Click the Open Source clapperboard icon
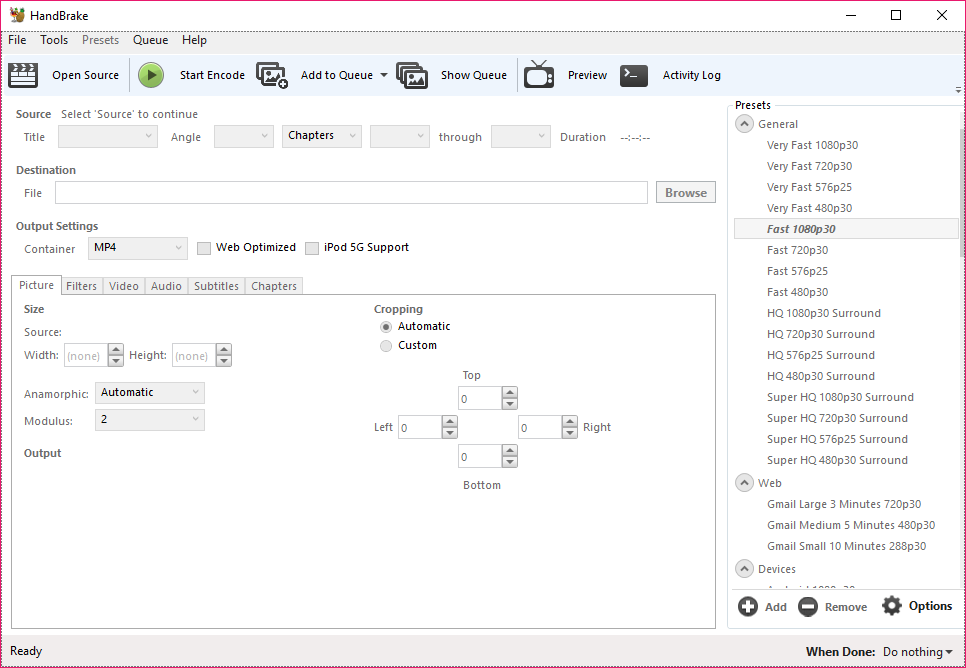This screenshot has width=966, height=668. [23, 75]
